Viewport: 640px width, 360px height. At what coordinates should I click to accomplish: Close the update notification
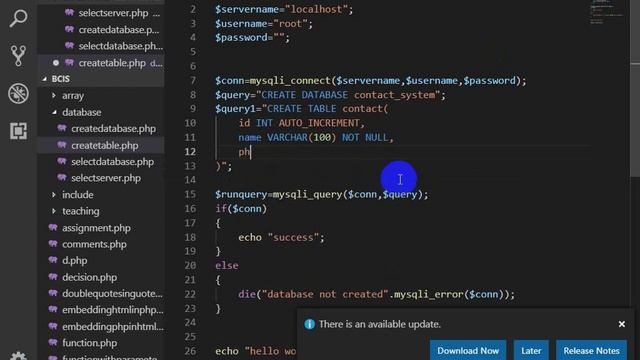click(x=622, y=324)
